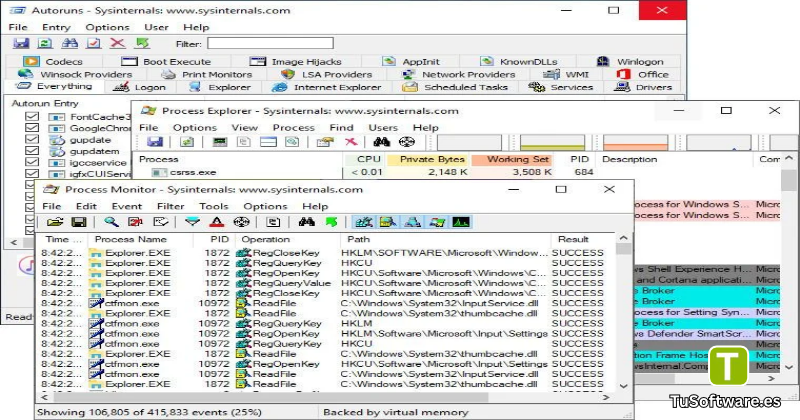Click Save icon in Process Explorer toolbar
Image resolution: width=800 pixels, height=420 pixels.
tap(155, 142)
